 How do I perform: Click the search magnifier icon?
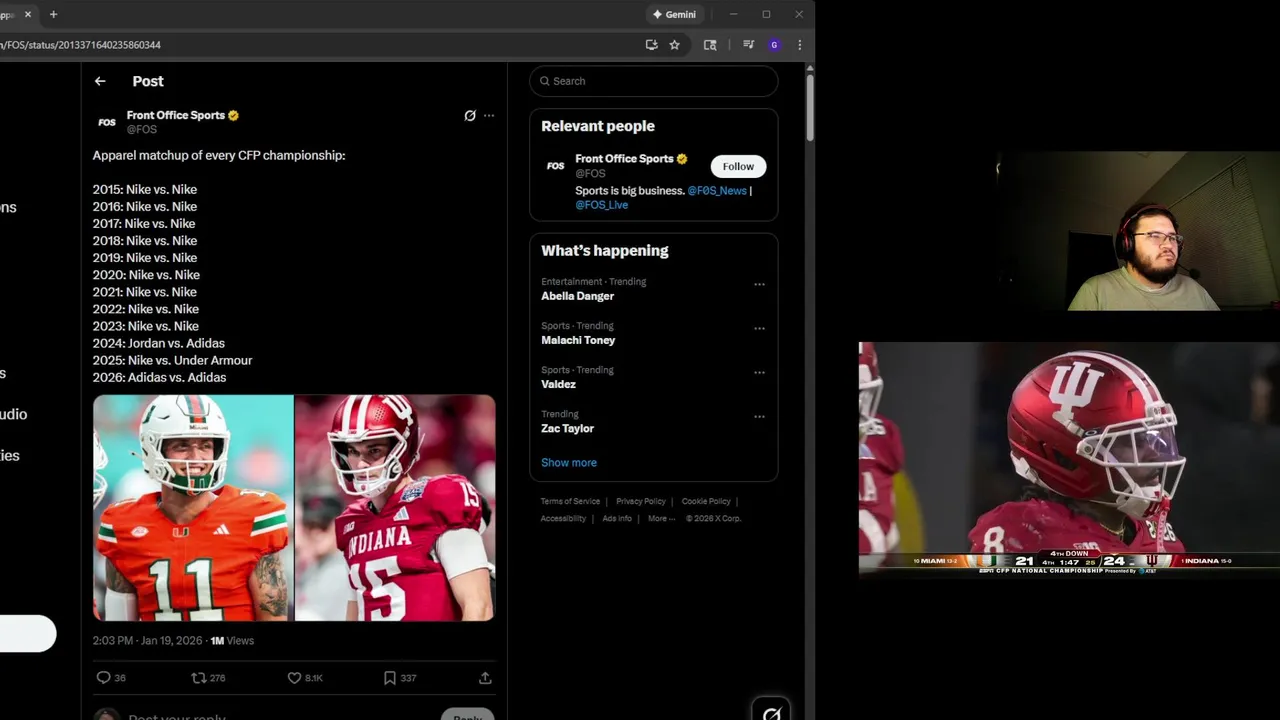545,81
